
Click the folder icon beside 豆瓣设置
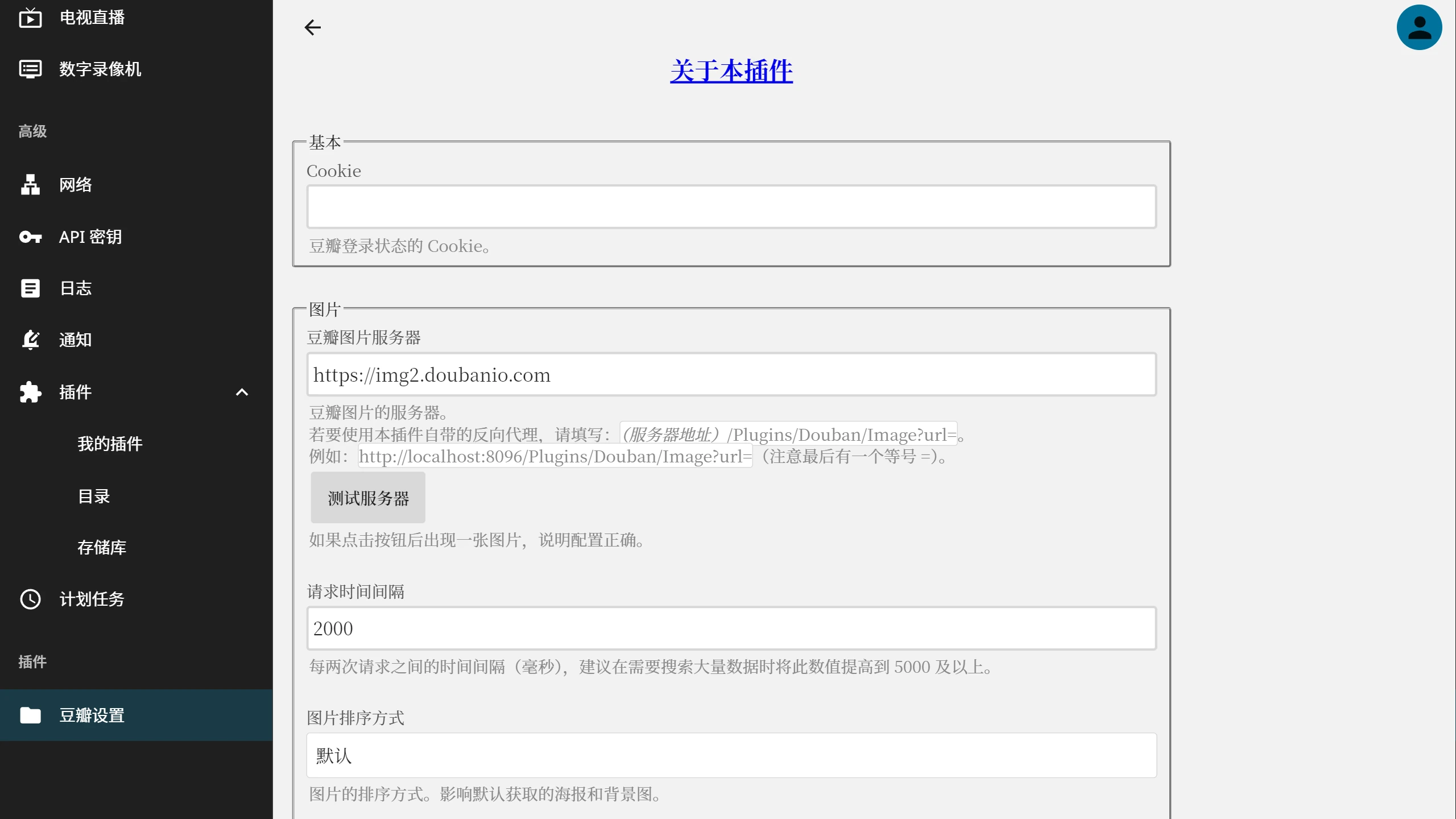coord(30,715)
